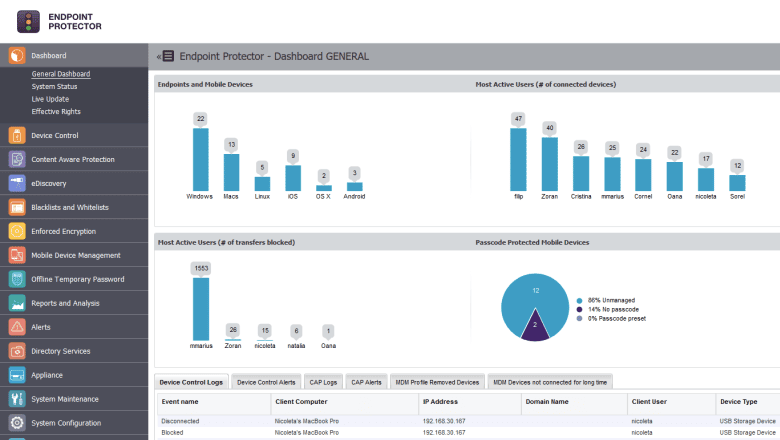Select the eDiscovery icon
The image size is (780, 440).
point(17,183)
